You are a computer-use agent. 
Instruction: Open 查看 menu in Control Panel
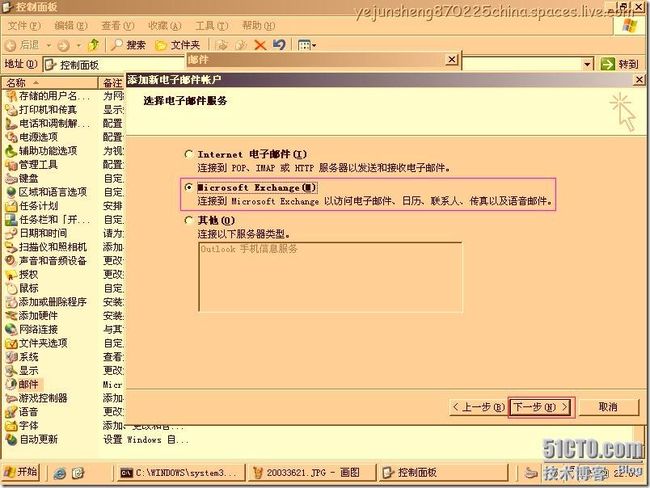click(x=118, y=26)
